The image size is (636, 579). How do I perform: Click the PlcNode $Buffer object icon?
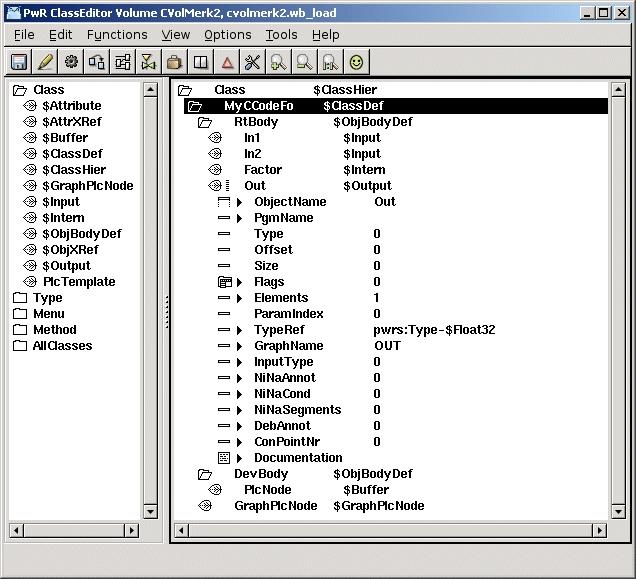coord(215,490)
